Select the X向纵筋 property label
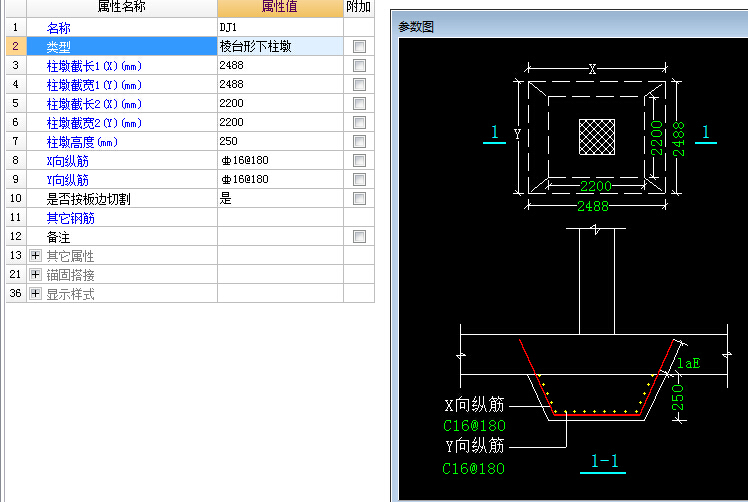748x502 pixels. [68, 161]
